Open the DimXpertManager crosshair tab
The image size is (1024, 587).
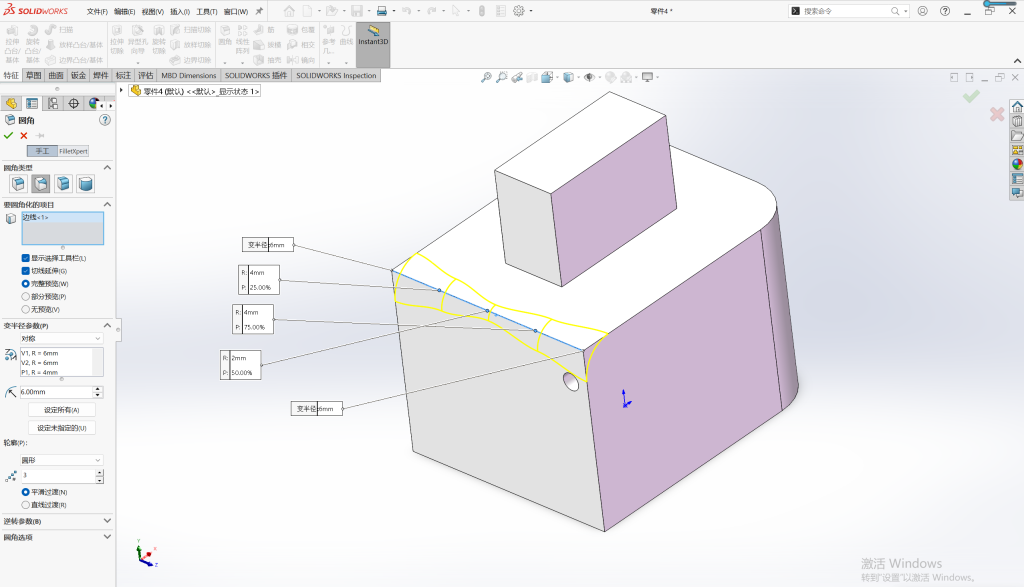(74, 103)
